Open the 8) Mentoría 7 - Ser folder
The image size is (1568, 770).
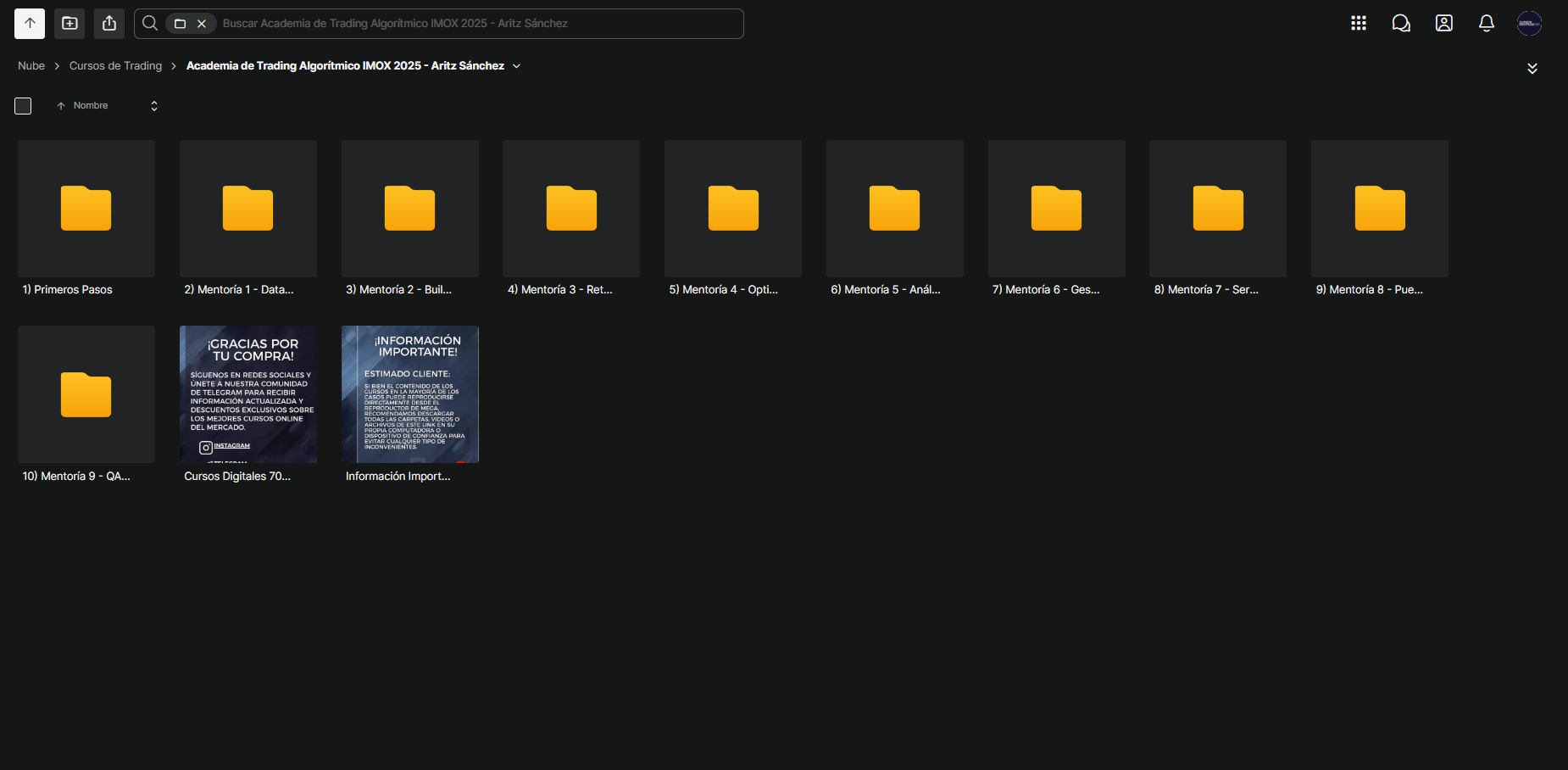1218,209
